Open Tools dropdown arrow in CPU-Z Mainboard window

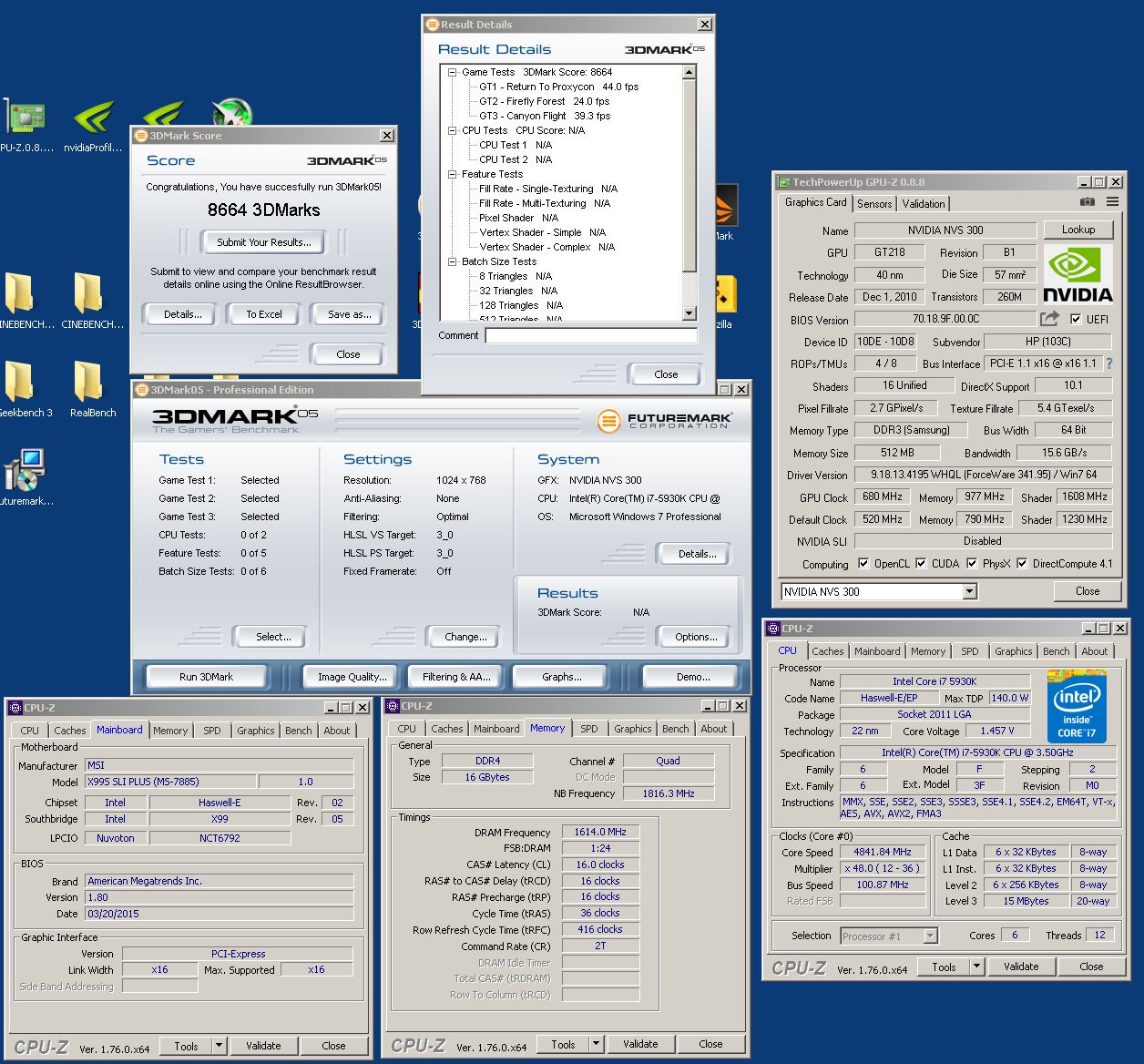[219, 1046]
